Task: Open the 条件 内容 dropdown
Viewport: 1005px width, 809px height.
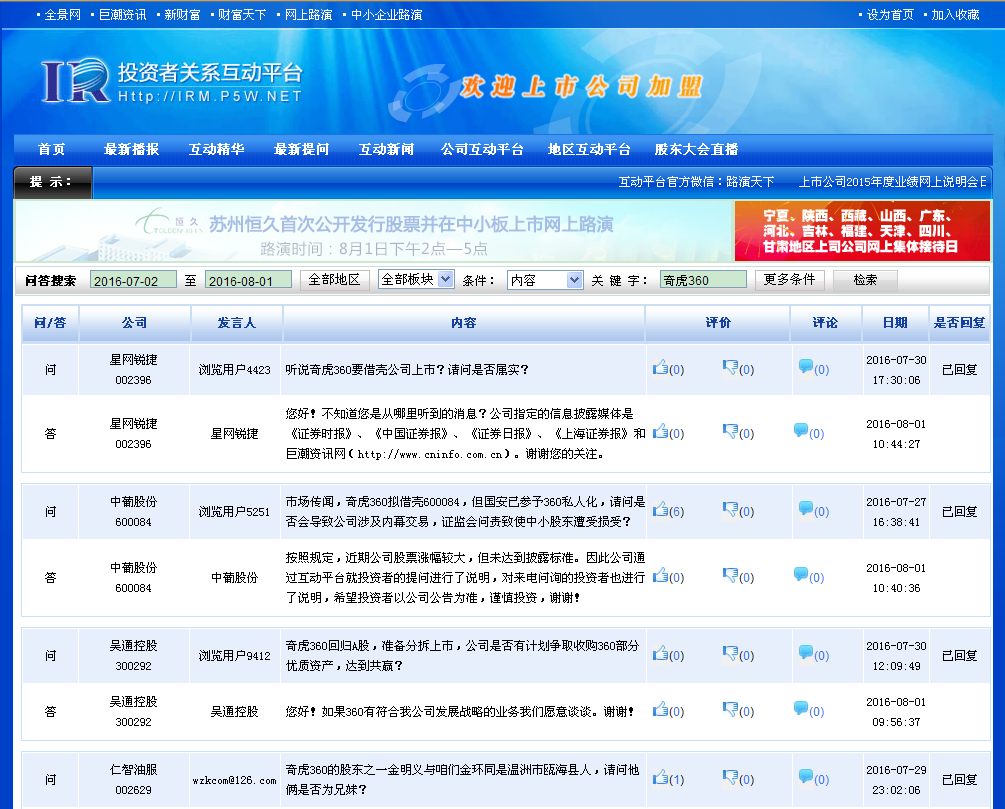Action: pyautogui.click(x=545, y=280)
